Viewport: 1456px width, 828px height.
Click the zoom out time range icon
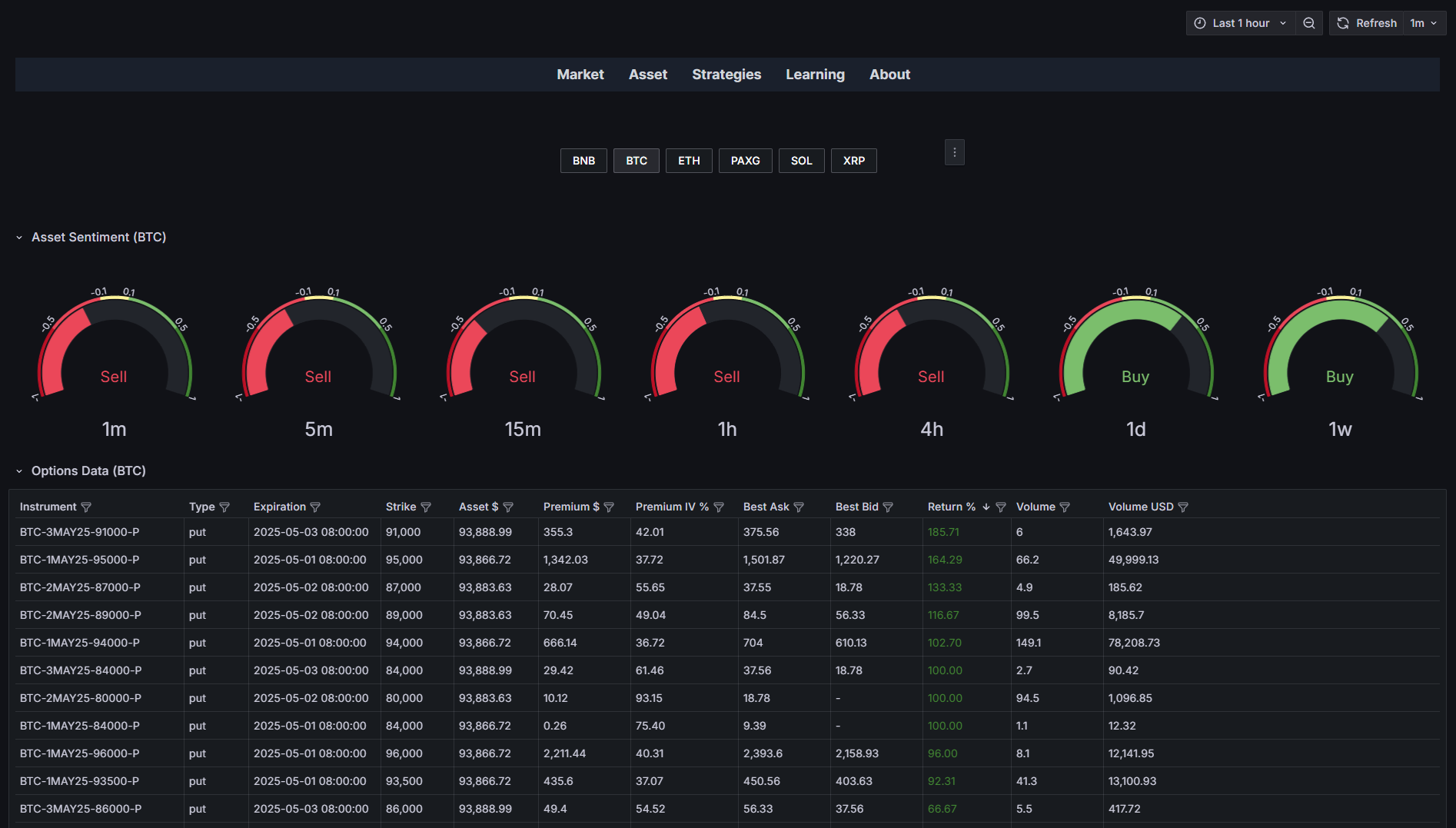(x=1308, y=23)
